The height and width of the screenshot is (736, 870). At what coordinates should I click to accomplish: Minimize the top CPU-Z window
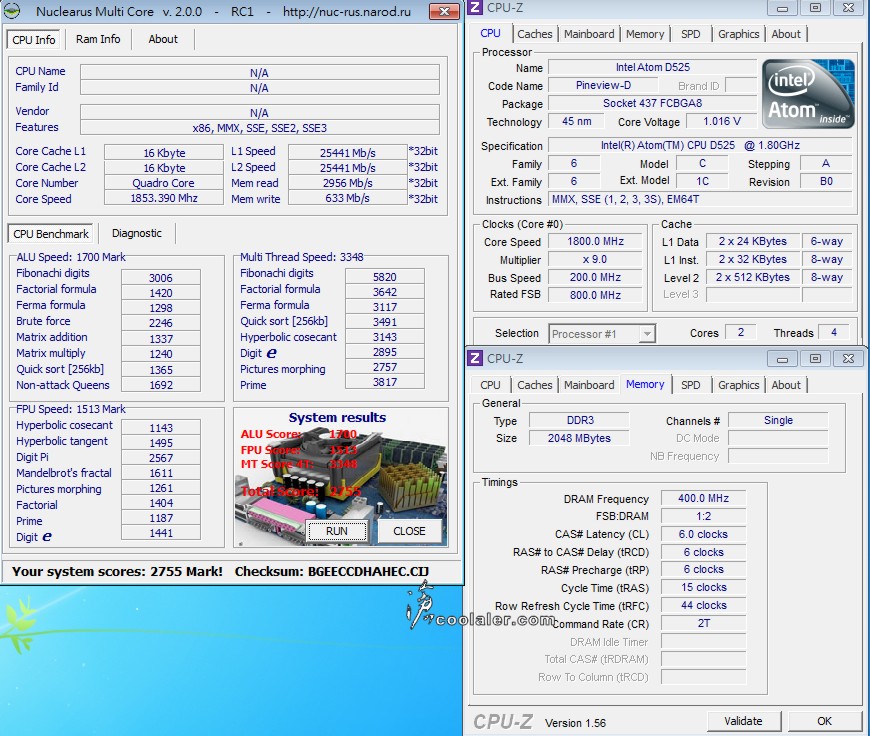point(782,8)
